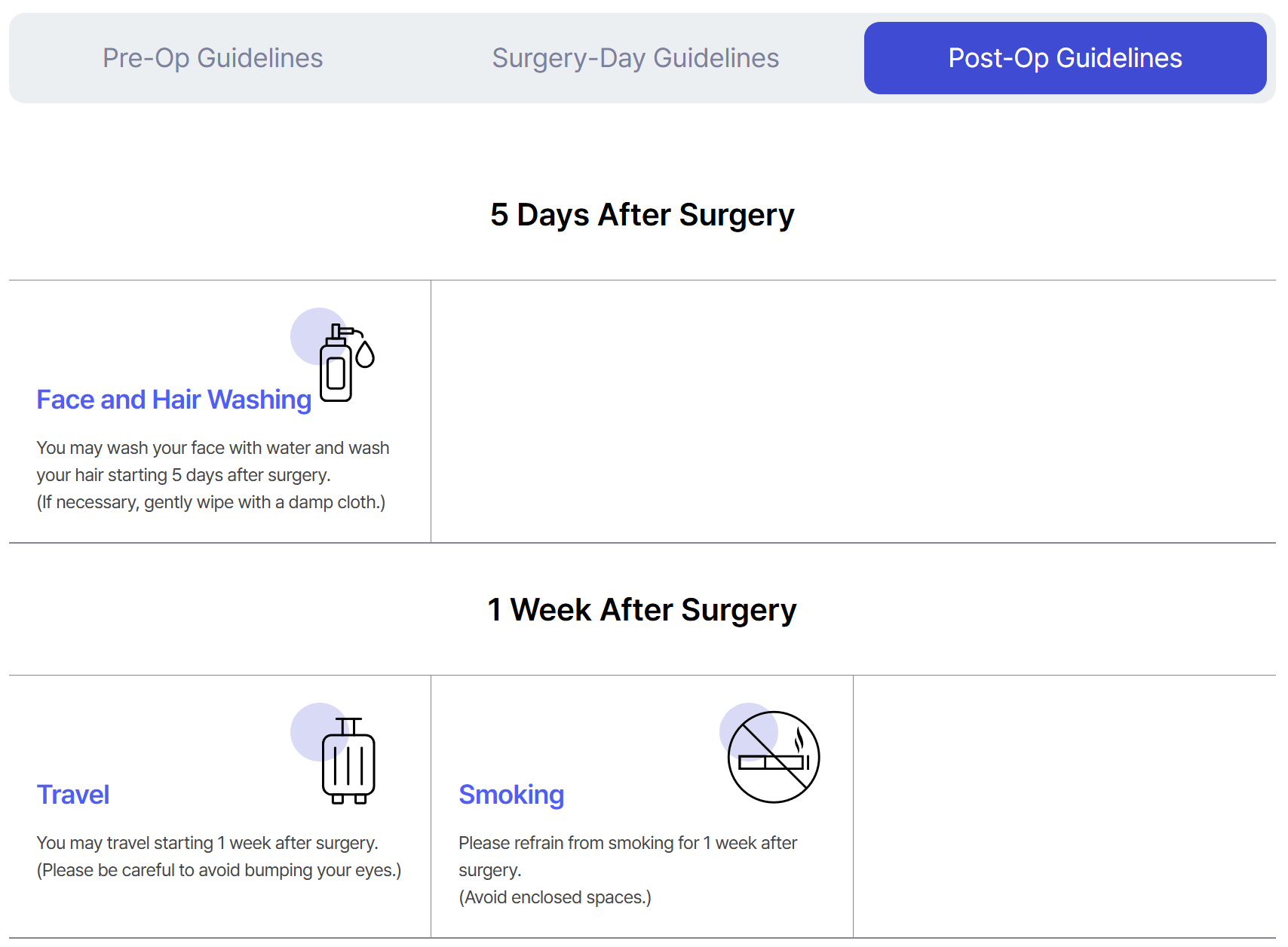The width and height of the screenshot is (1288, 947).
Task: Click the face and hair washing instruction text
Action: tap(213, 461)
